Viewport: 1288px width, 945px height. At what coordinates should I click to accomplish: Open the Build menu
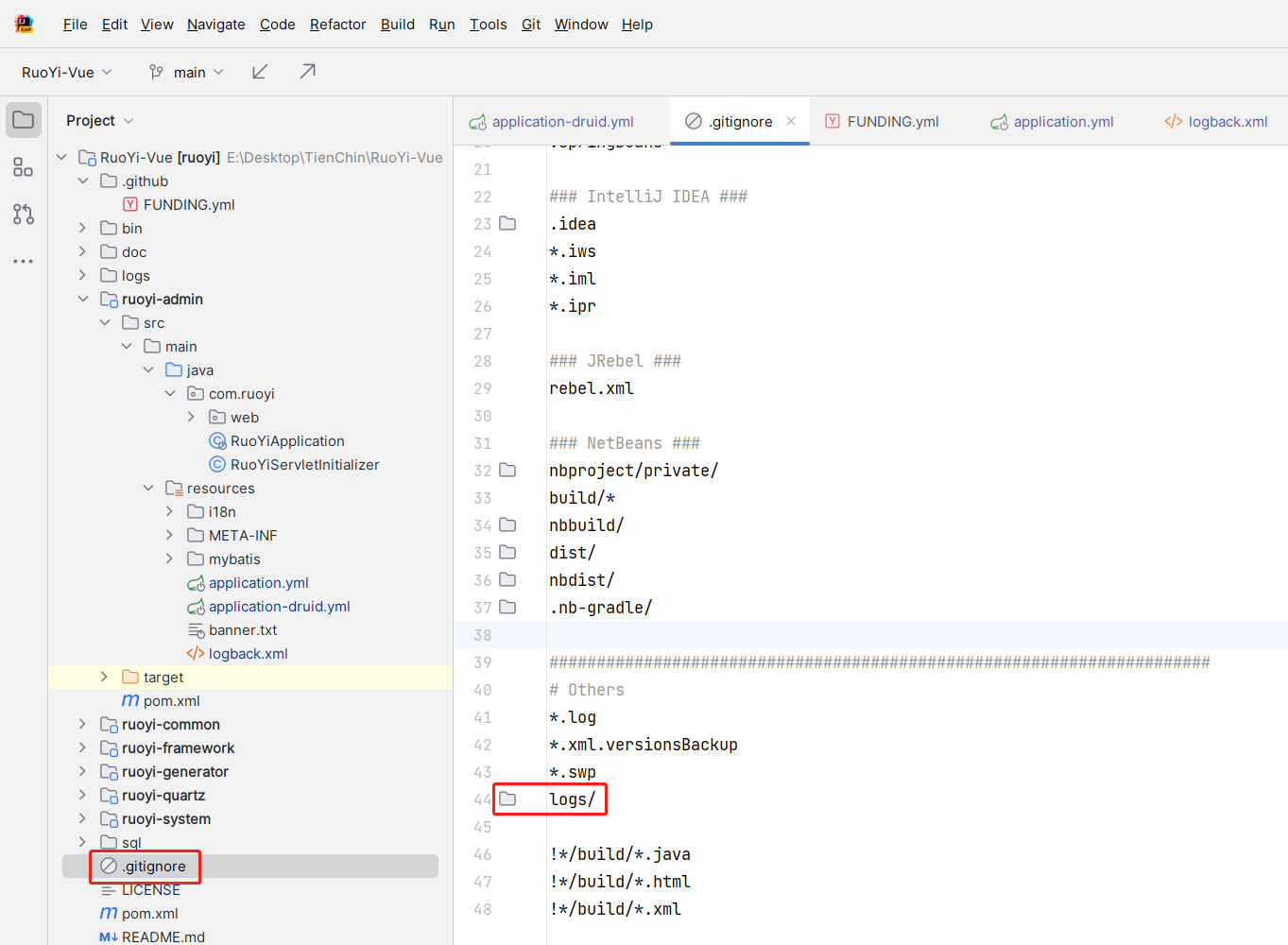click(398, 25)
